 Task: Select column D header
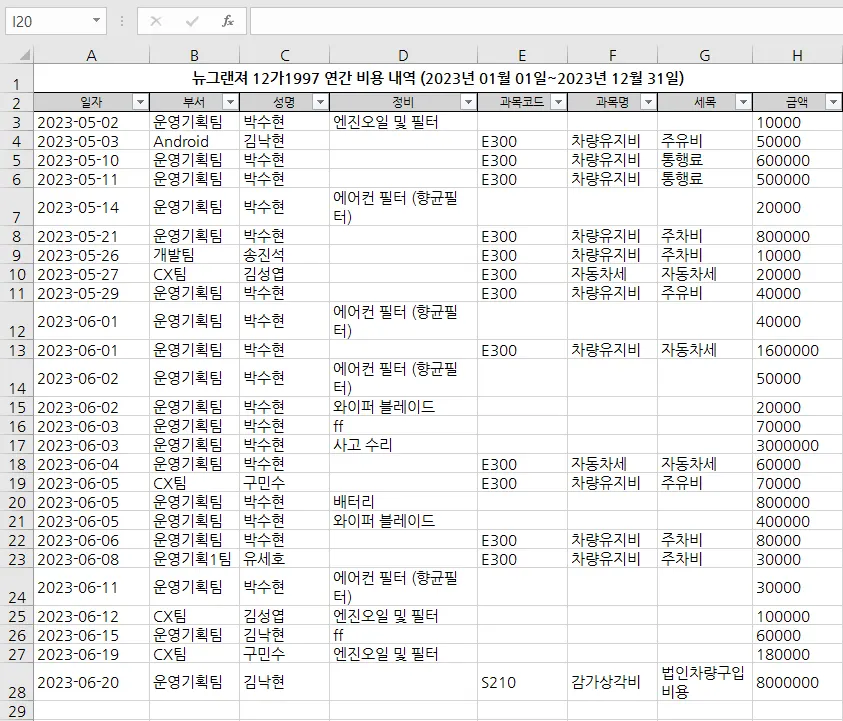coord(403,55)
